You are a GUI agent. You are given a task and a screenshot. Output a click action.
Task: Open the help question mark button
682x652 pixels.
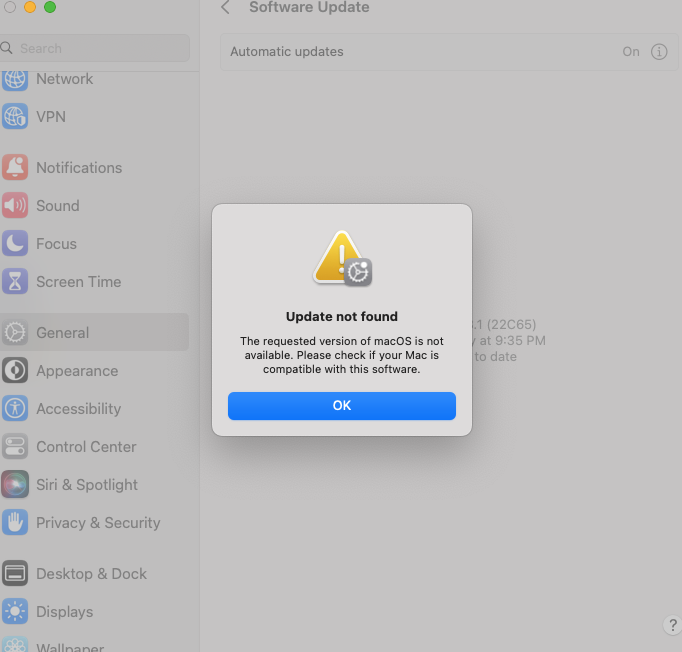(672, 625)
